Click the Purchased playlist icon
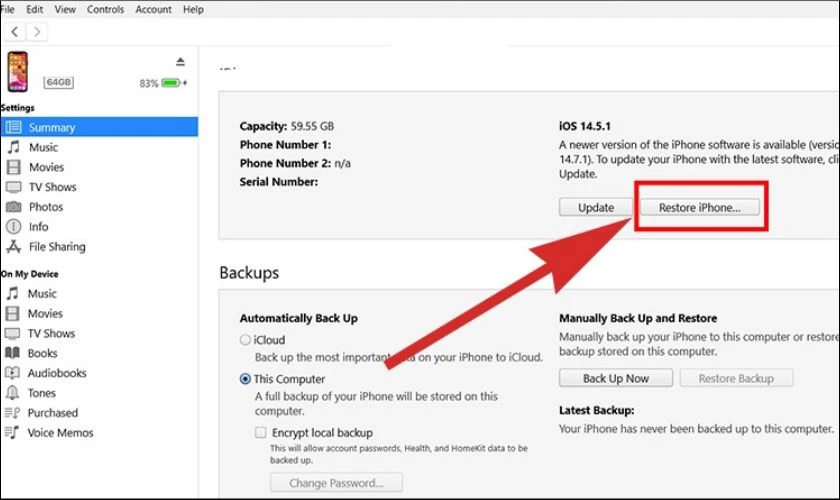Viewport: 840px width, 500px height. 12,413
